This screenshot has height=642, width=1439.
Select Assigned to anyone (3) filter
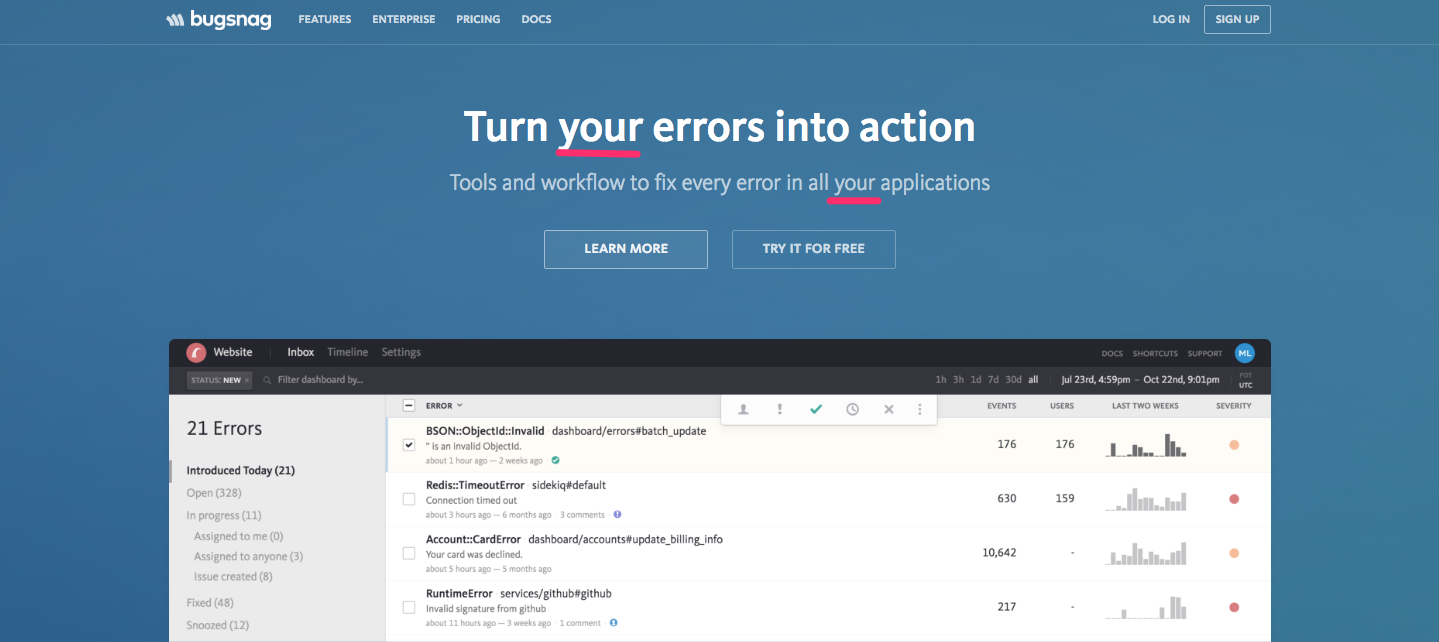(248, 556)
